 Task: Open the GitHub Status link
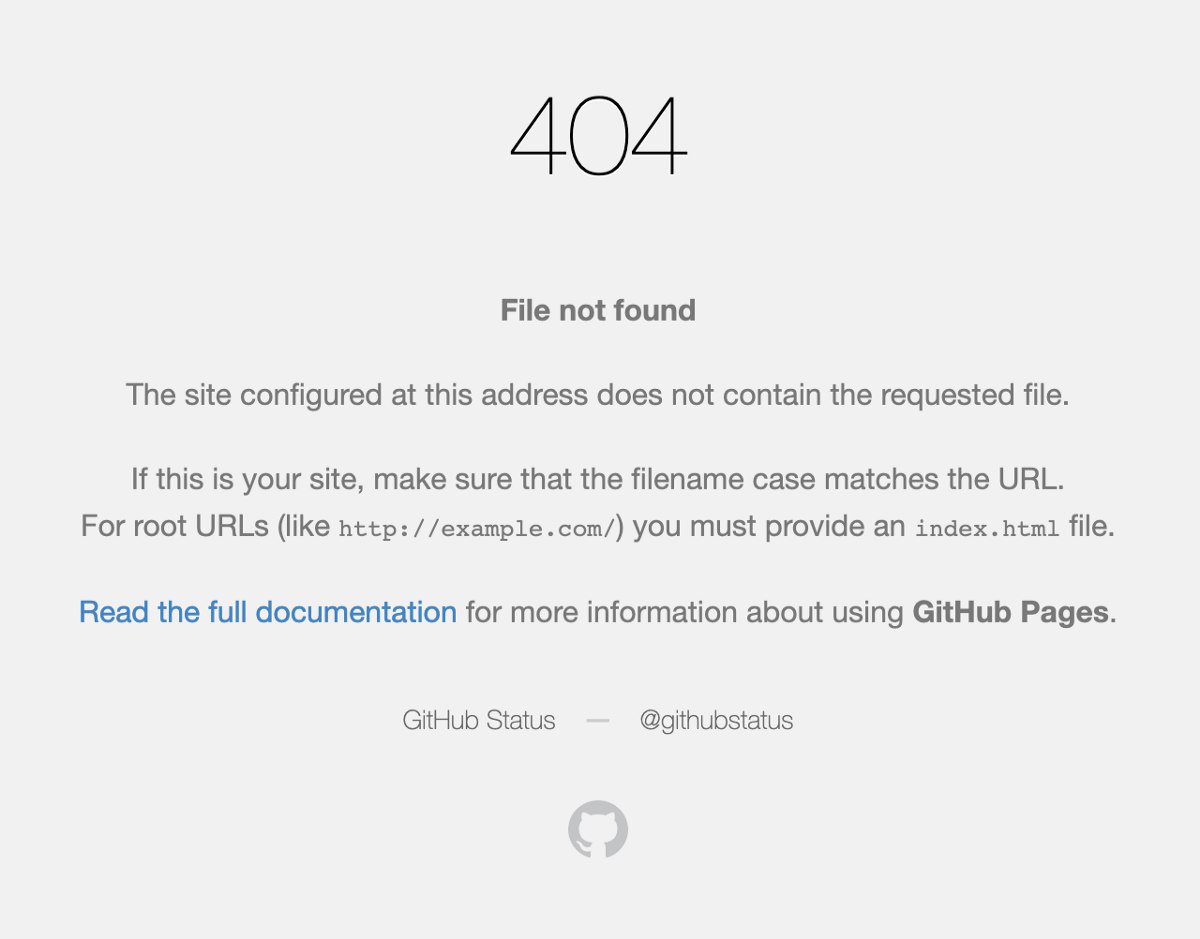pos(479,720)
